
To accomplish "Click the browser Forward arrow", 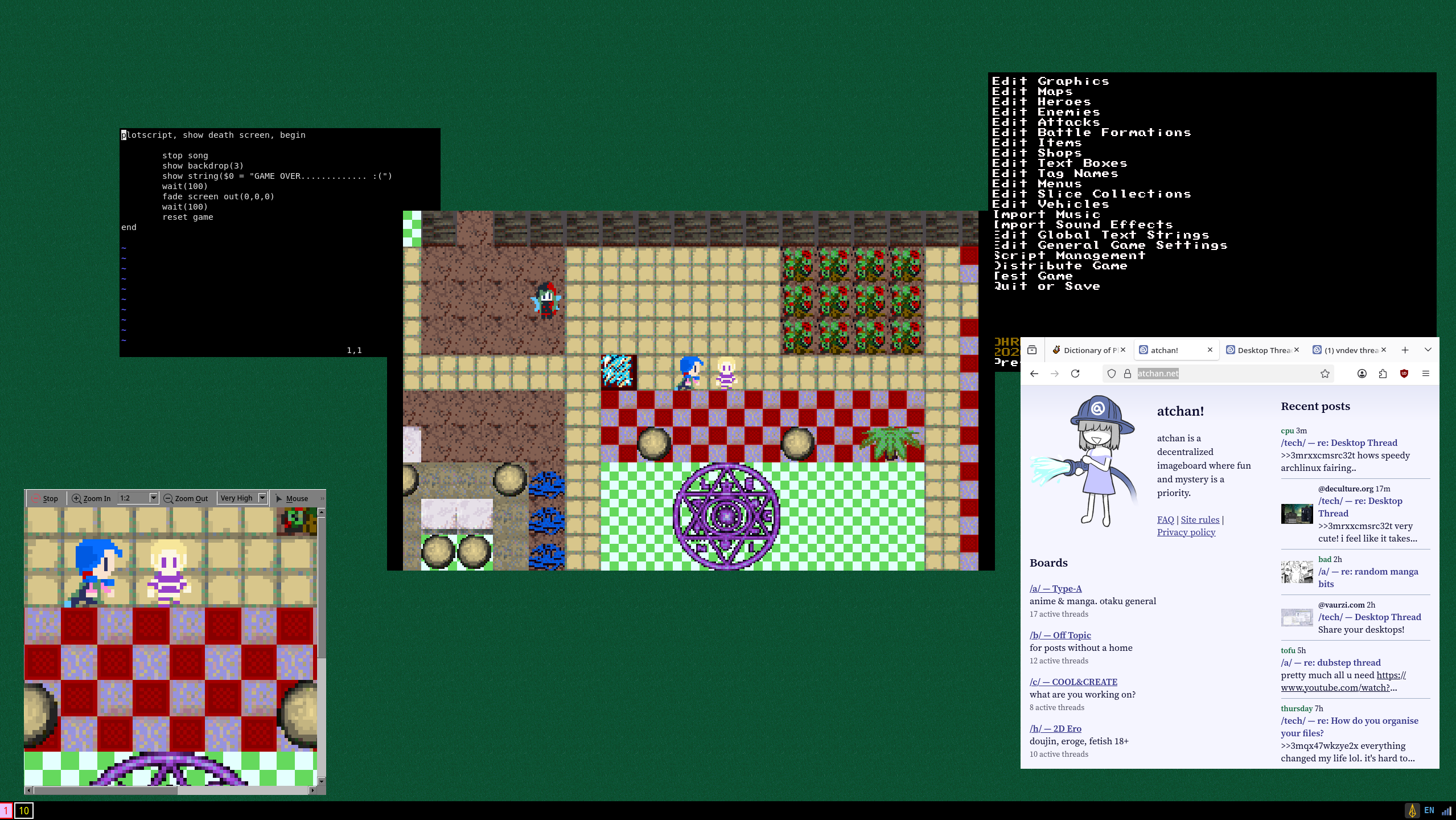I will tap(1055, 374).
